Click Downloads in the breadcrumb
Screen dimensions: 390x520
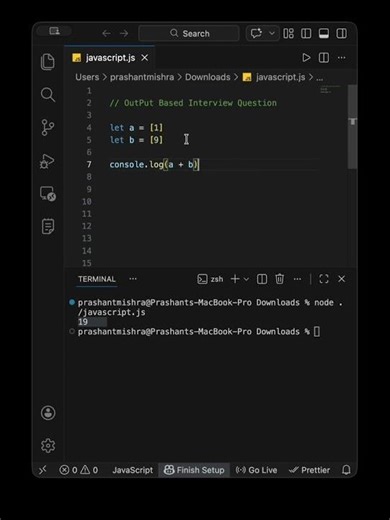[x=208, y=77]
